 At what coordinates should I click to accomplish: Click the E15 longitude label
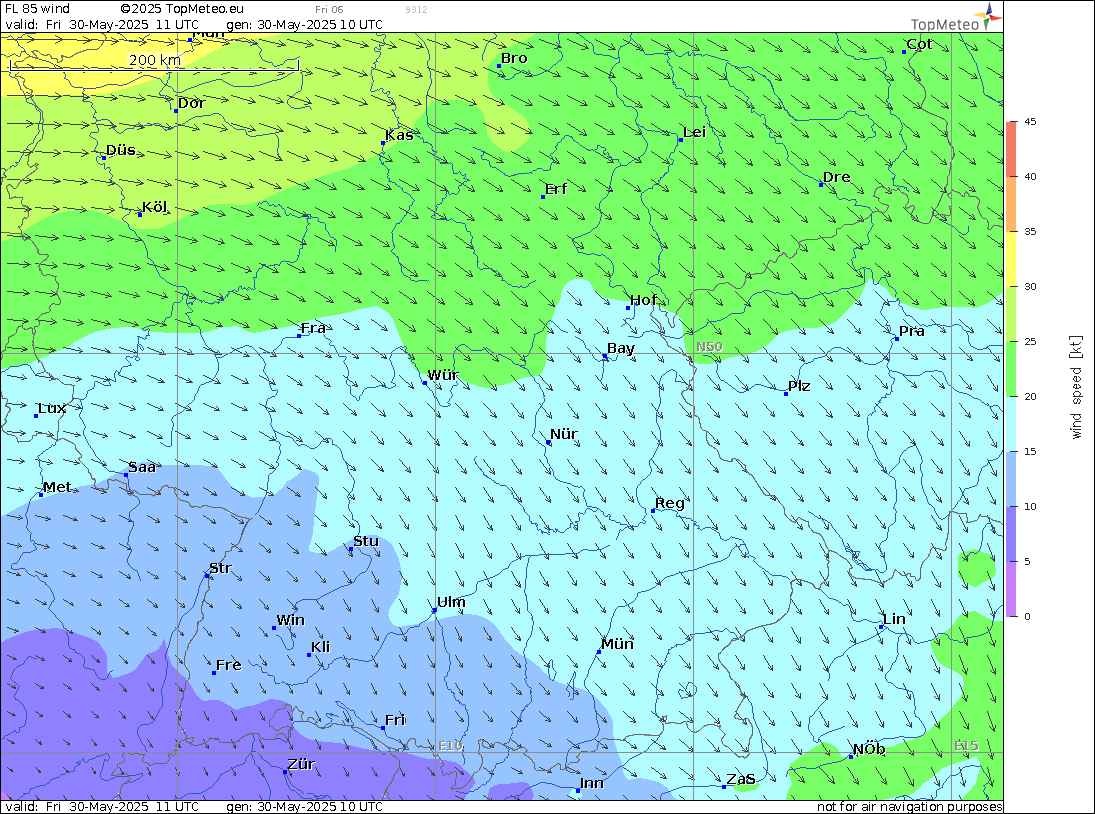(967, 746)
